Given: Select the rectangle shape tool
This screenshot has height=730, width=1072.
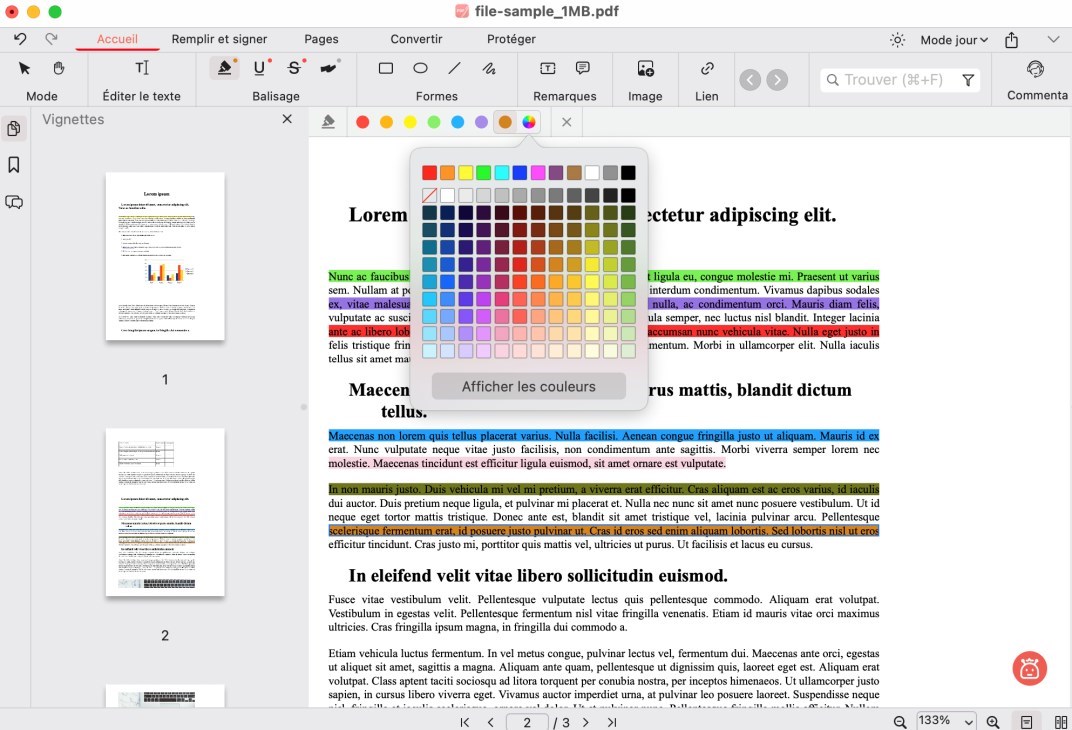Looking at the screenshot, I should (x=386, y=67).
